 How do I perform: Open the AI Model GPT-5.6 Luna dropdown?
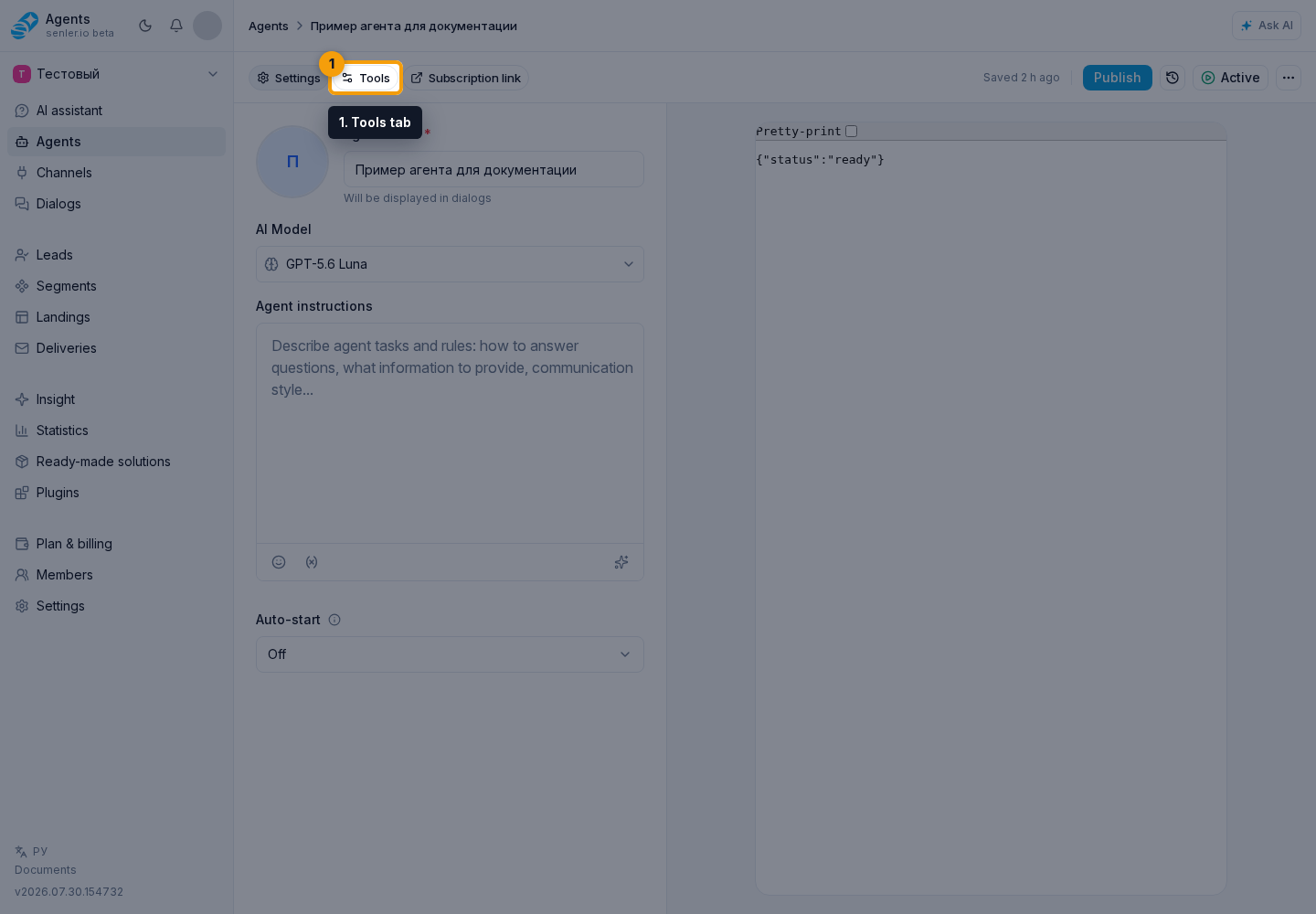coord(450,264)
